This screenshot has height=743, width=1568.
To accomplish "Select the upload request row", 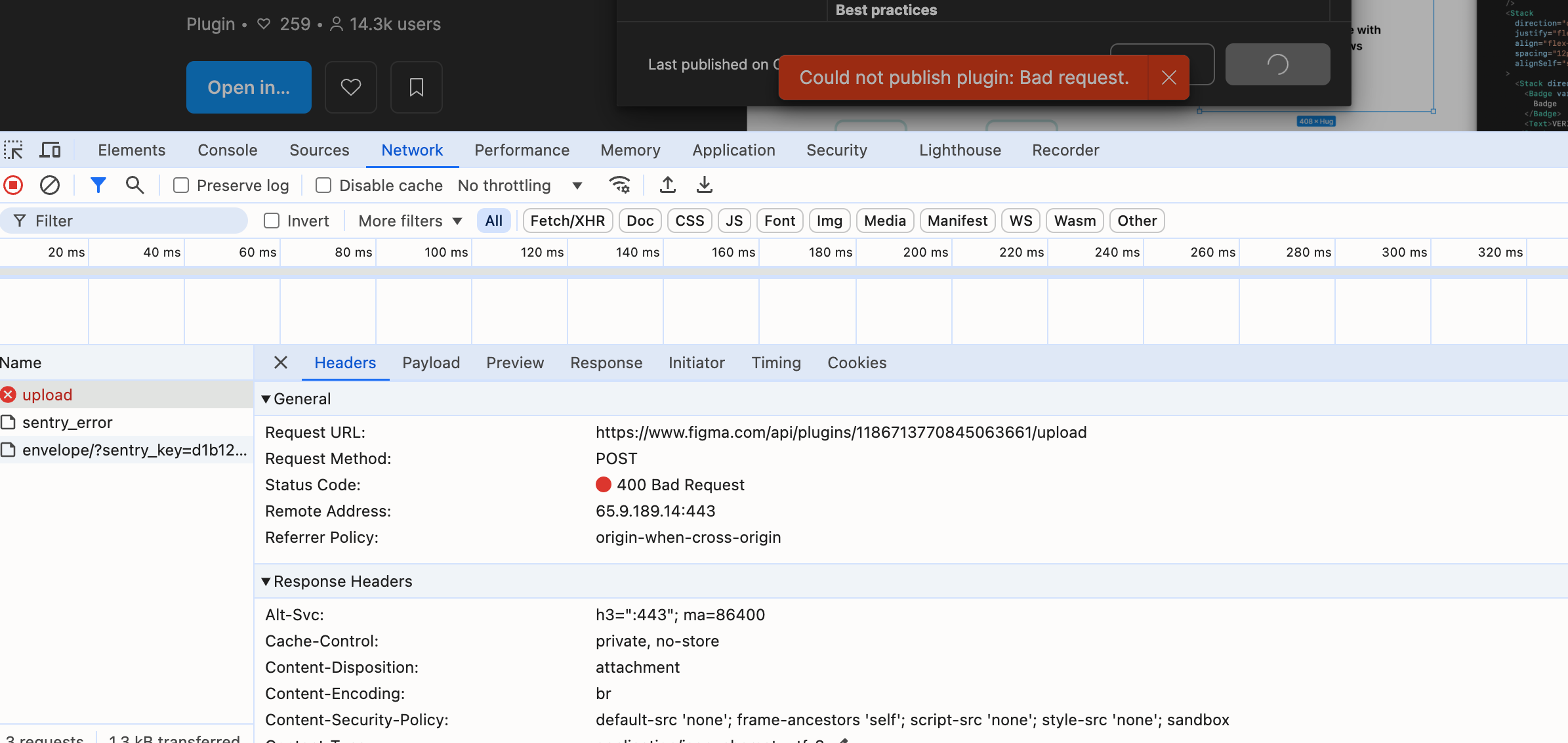I will click(x=127, y=395).
